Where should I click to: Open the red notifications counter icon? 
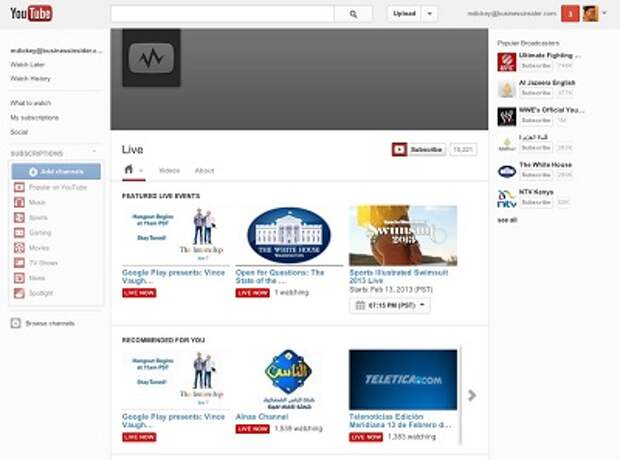point(570,14)
